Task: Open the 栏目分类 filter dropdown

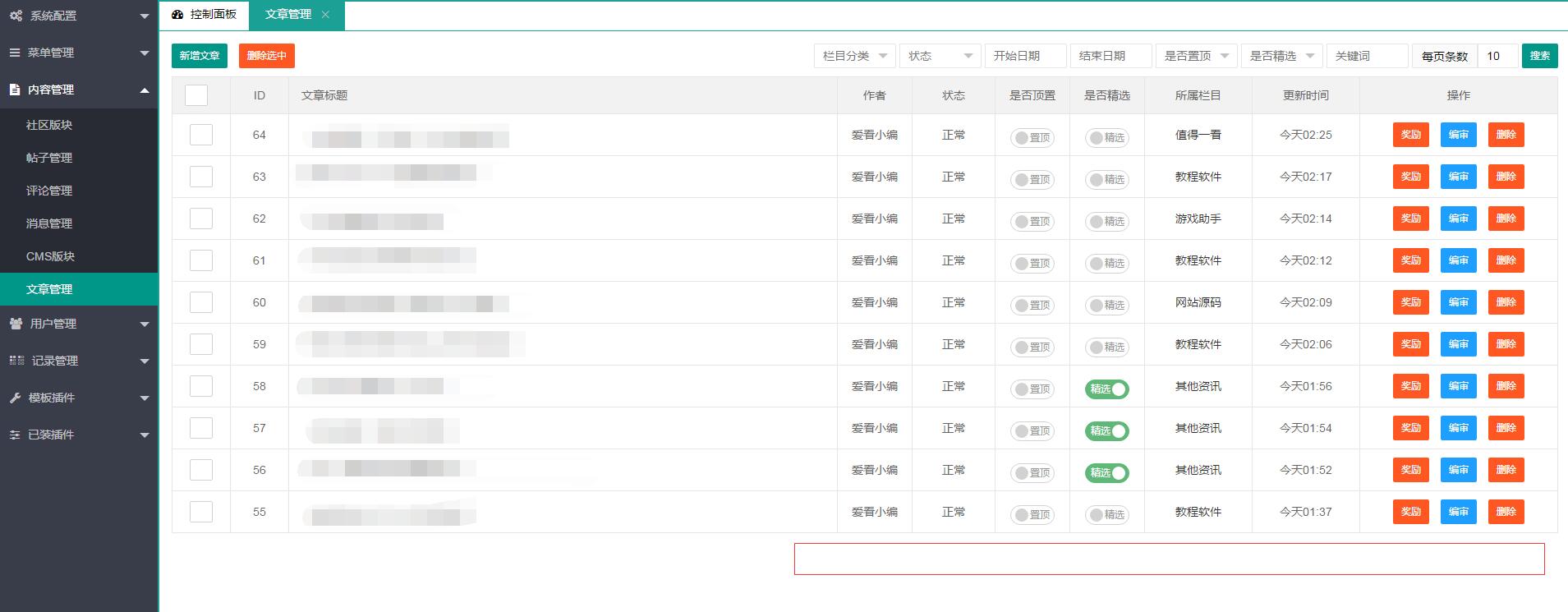Action: (x=855, y=56)
